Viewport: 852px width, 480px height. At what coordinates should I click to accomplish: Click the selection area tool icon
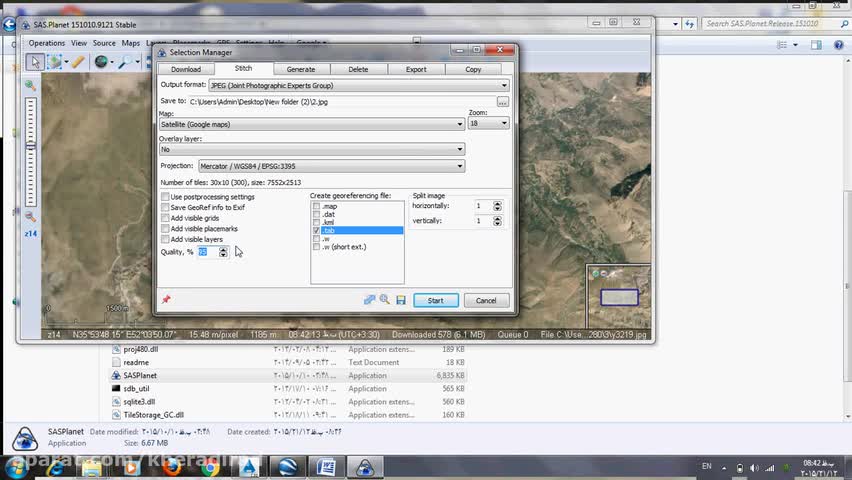click(x=54, y=61)
